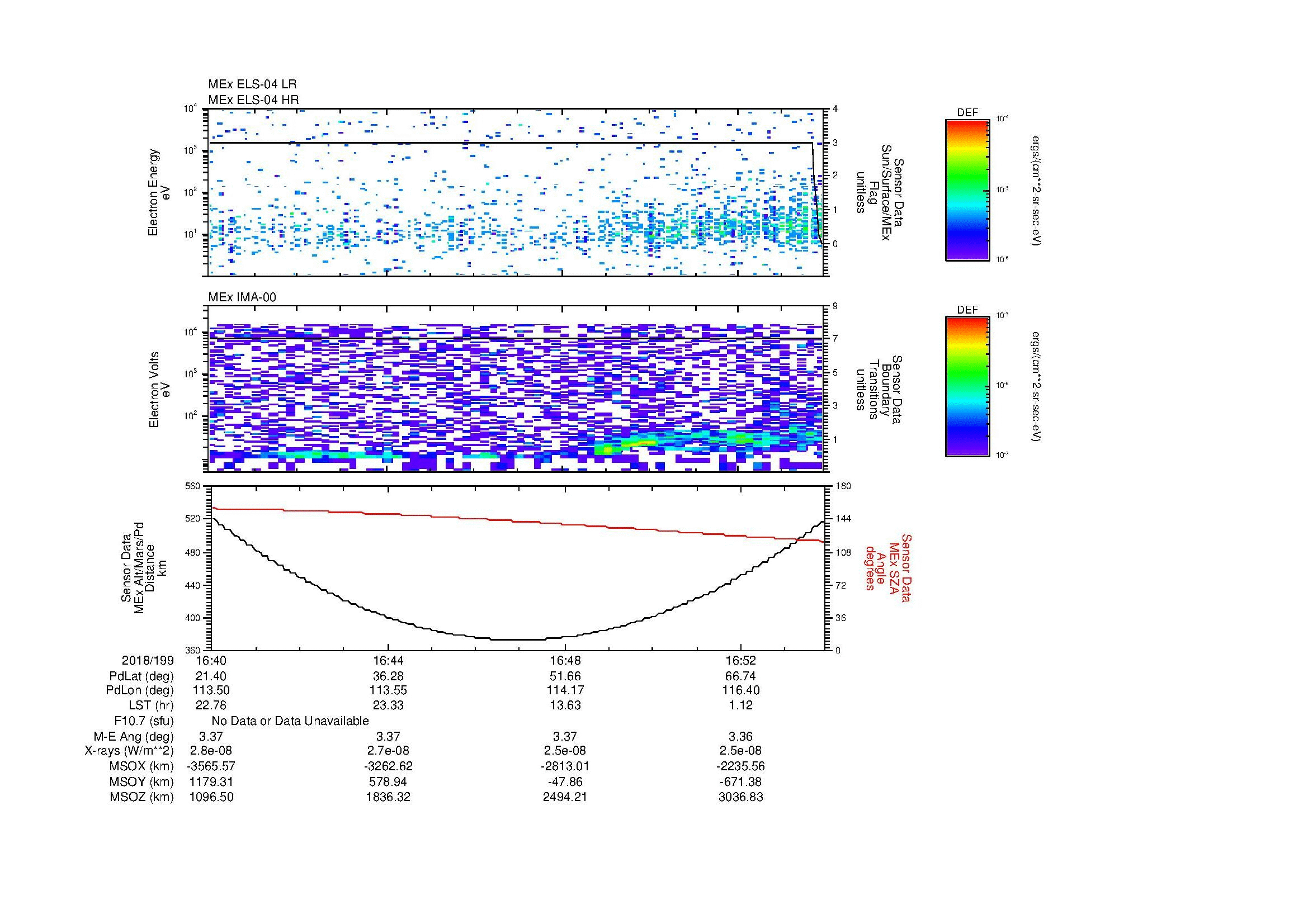Click the 16:40 time tick label
The image size is (1308, 924).
pyautogui.click(x=211, y=660)
